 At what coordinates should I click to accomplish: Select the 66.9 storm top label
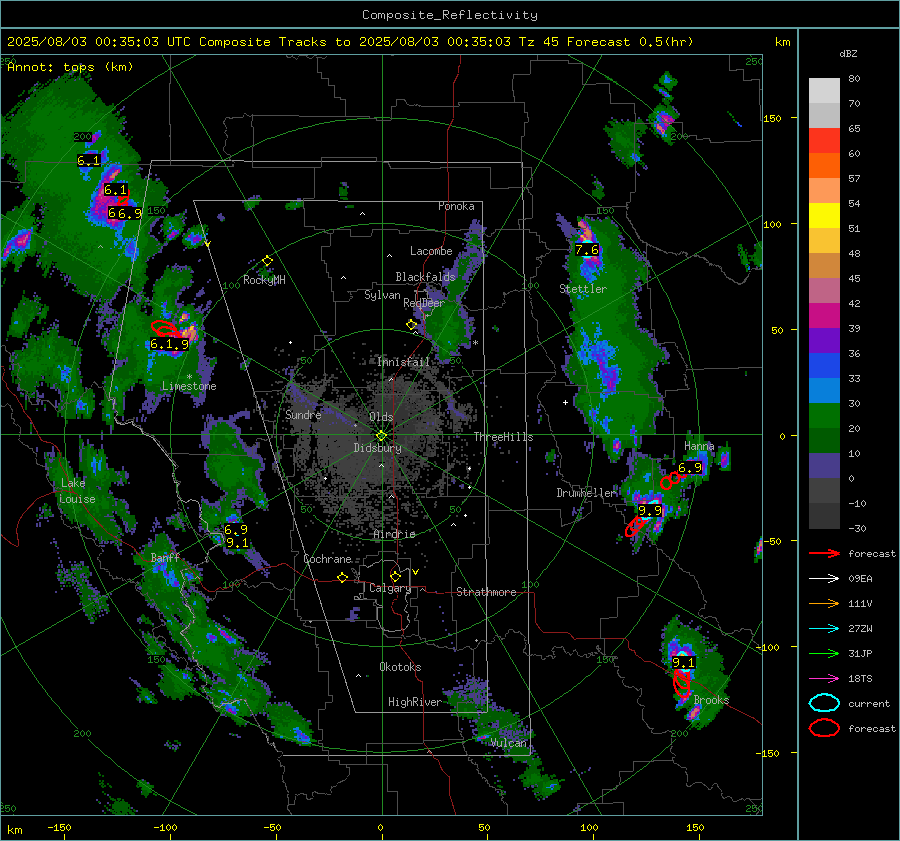point(125,214)
